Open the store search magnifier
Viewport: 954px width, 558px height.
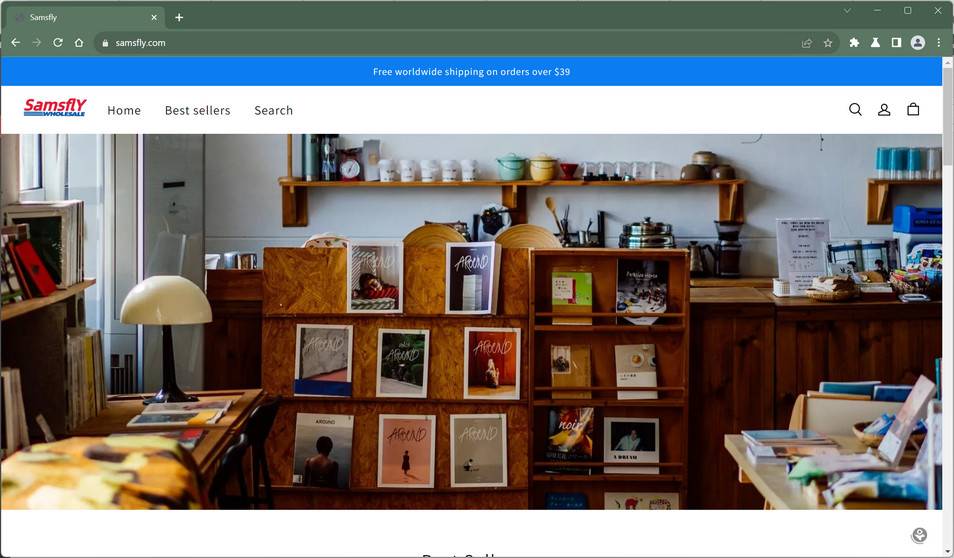click(855, 110)
